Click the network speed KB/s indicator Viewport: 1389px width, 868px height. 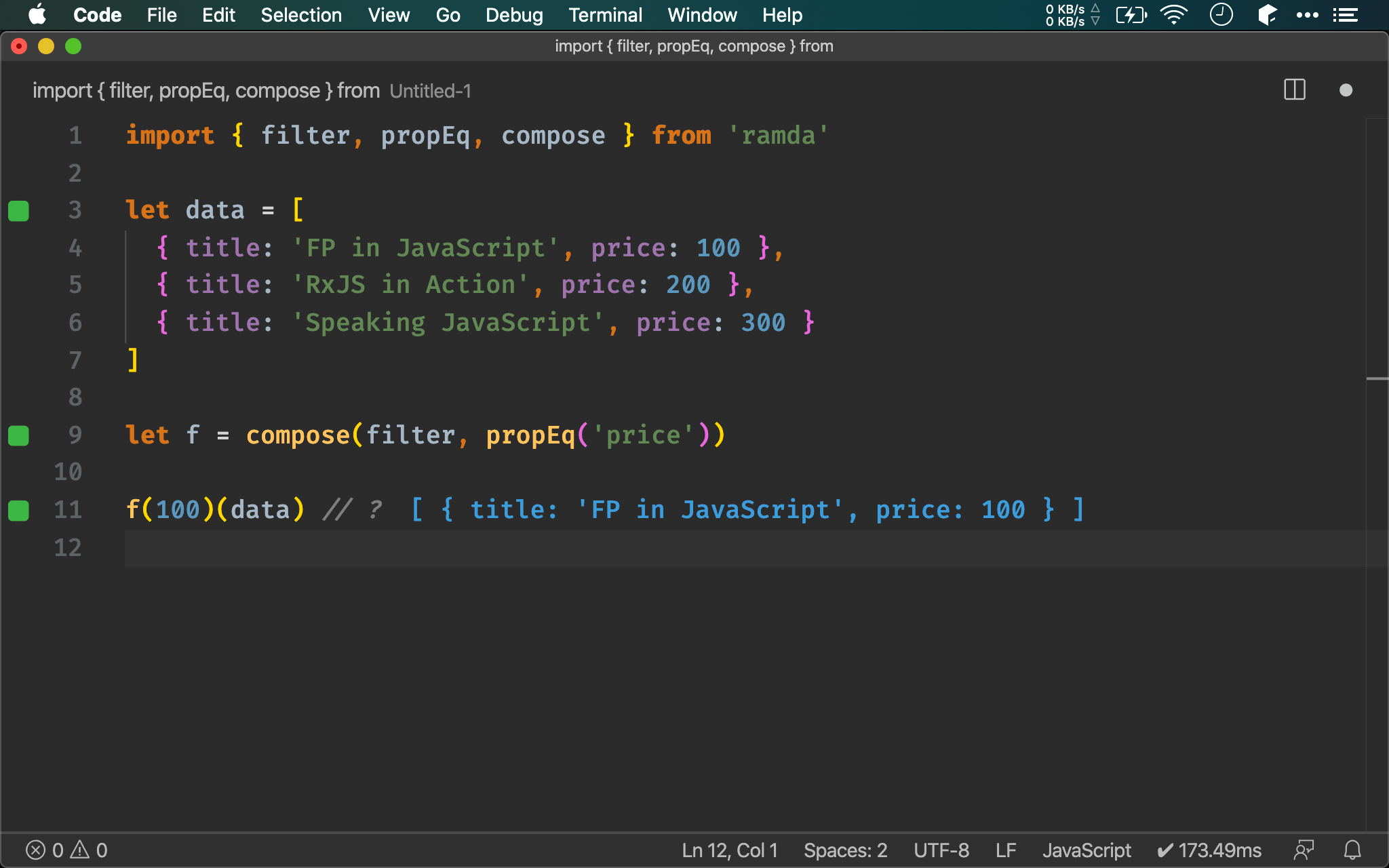[x=1072, y=15]
